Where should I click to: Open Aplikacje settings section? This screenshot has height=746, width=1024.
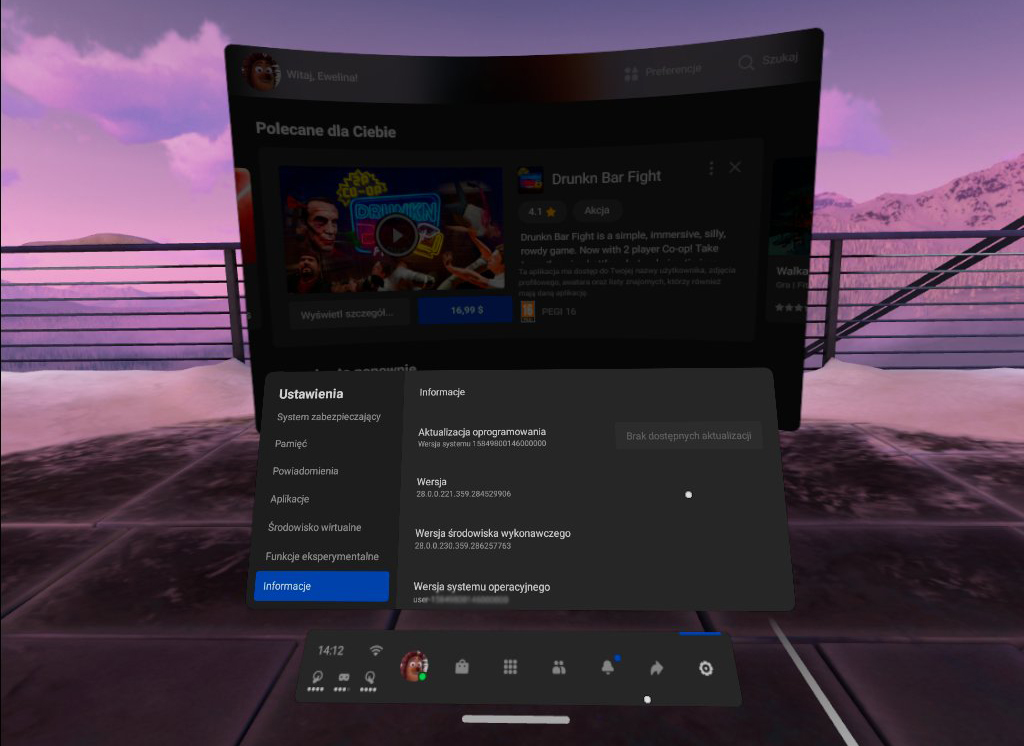point(290,499)
